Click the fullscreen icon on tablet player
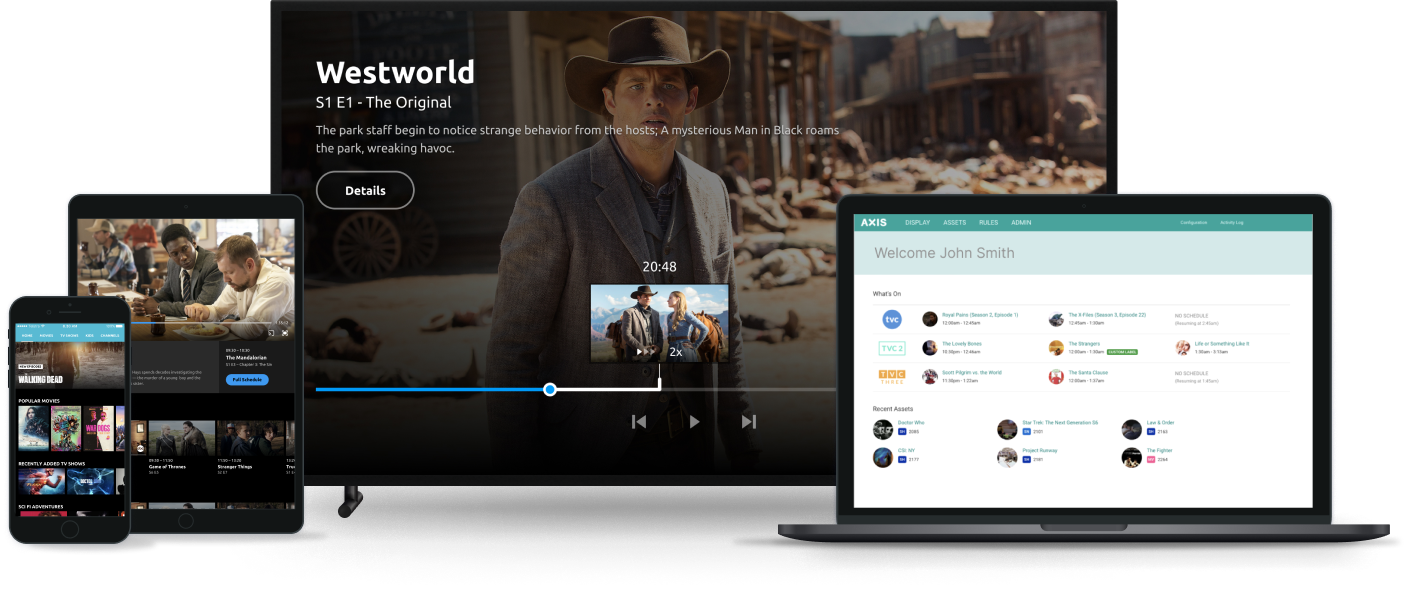This screenshot has width=1406, height=591. [284, 332]
